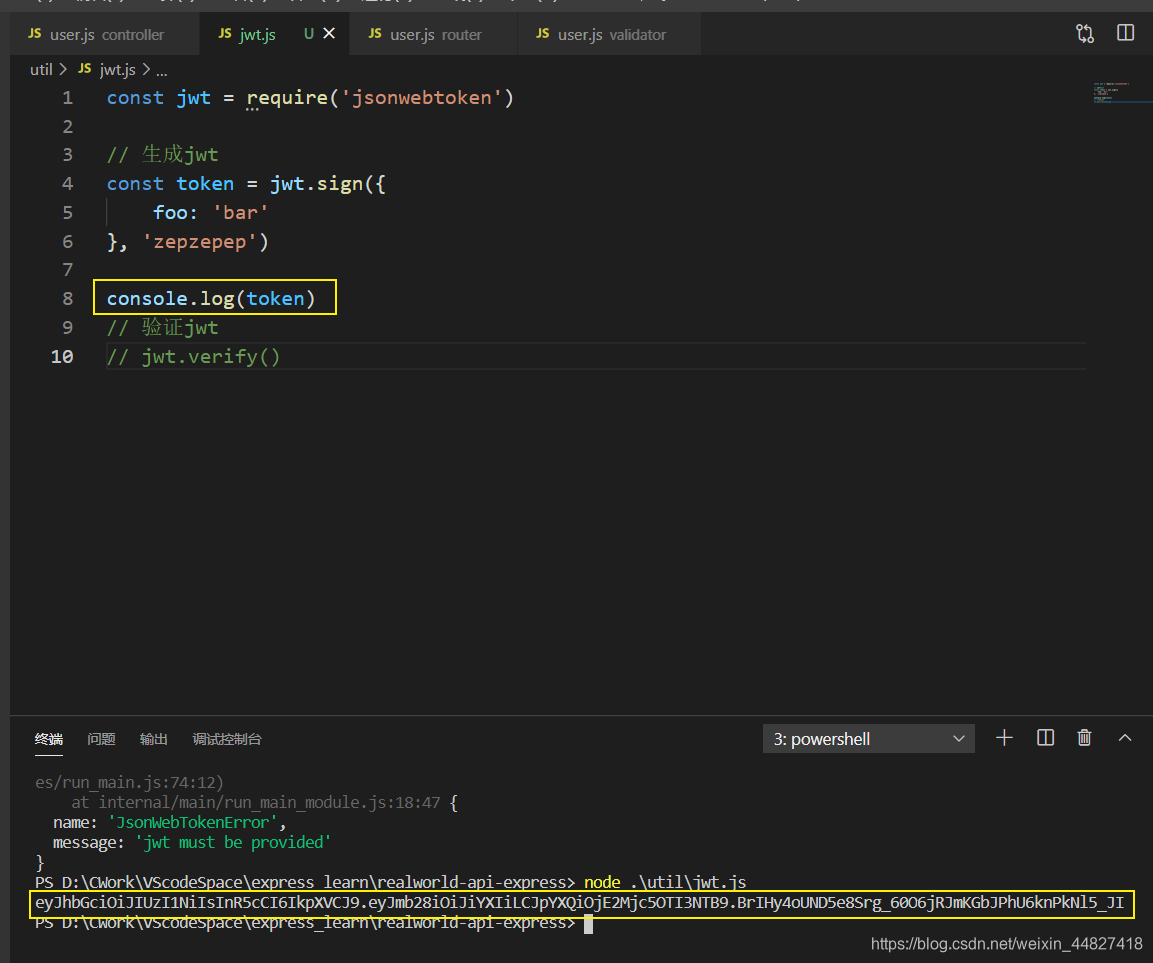Click the util breadcrumb folder
Screen dimensions: 1153x963
click(x=41, y=70)
